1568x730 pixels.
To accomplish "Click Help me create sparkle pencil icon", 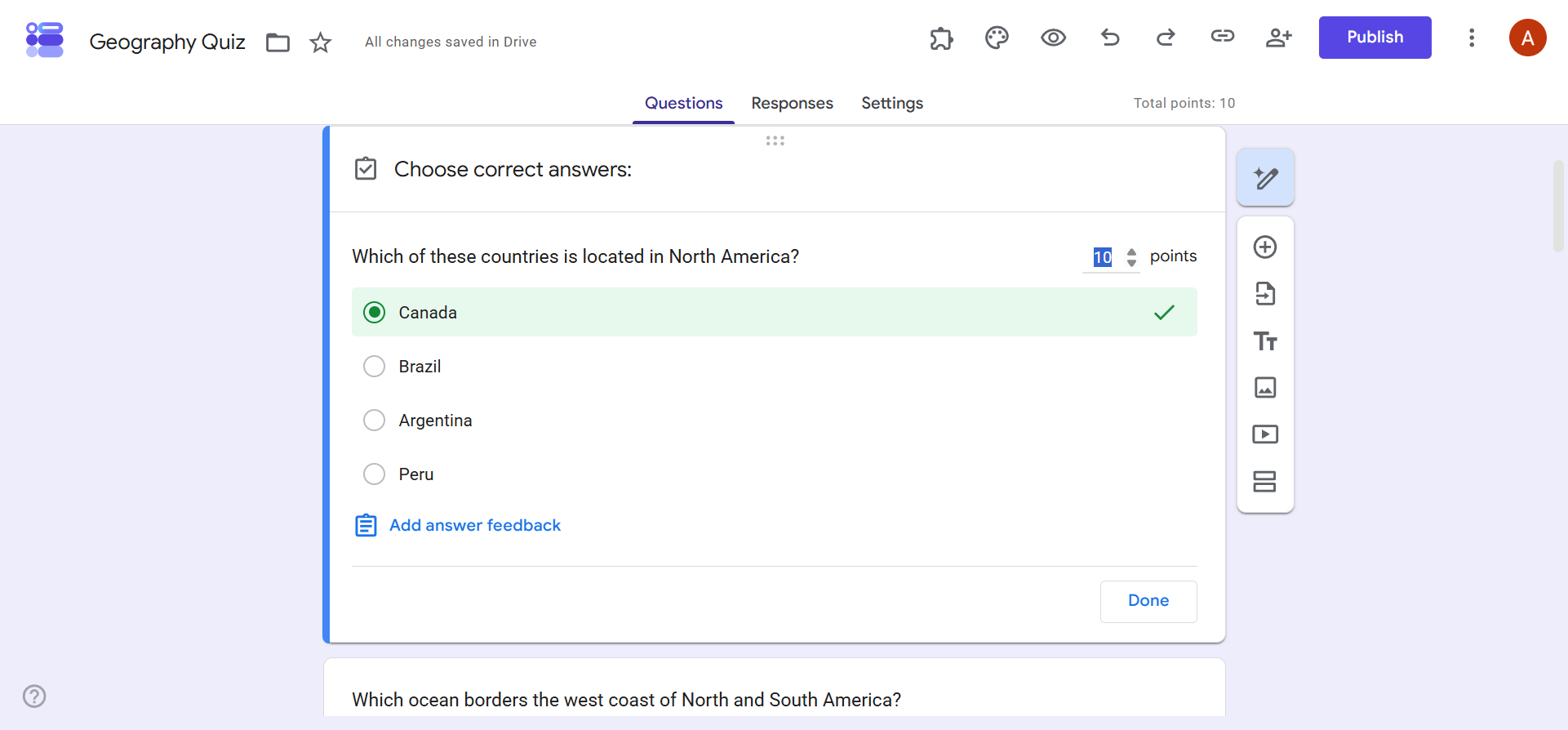I will coord(1265,177).
